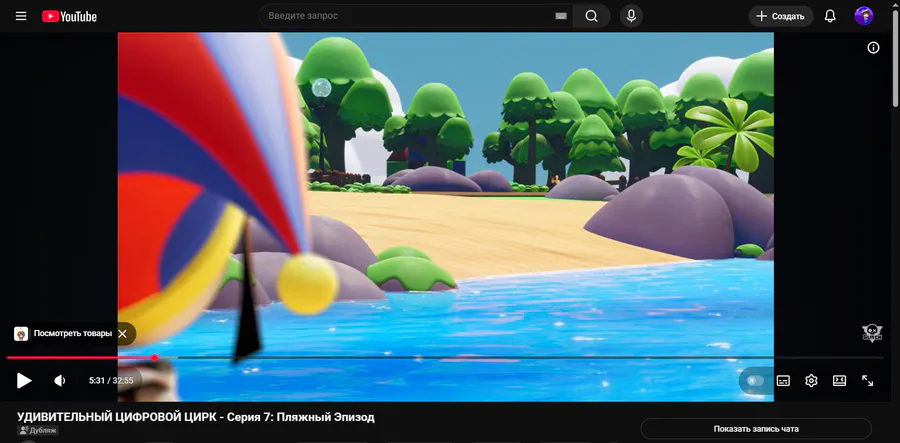Turn on subtitles
Screen dimensions: 900x443
pos(783,380)
